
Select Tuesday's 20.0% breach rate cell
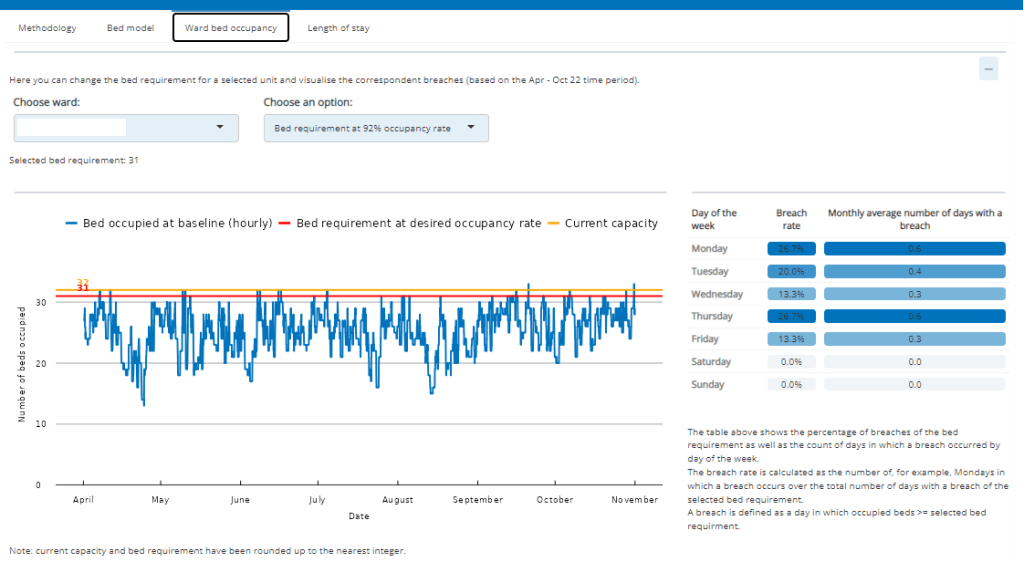point(791,272)
